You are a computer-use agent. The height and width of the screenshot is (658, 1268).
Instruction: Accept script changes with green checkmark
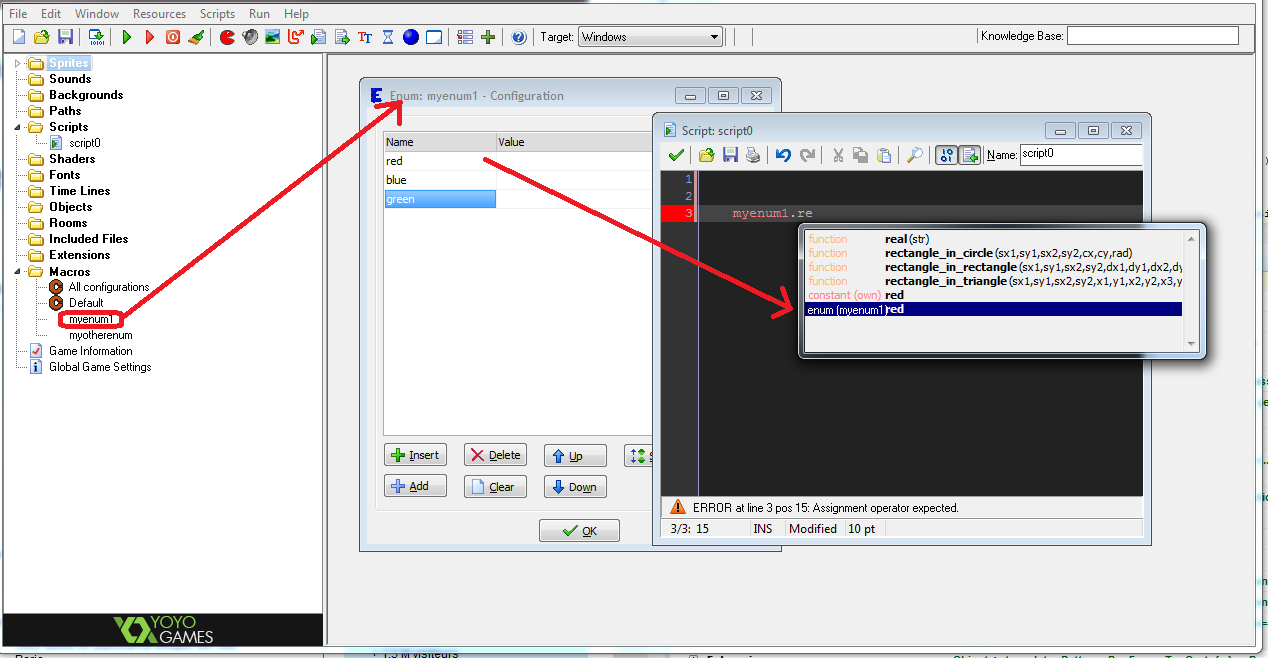(676, 155)
